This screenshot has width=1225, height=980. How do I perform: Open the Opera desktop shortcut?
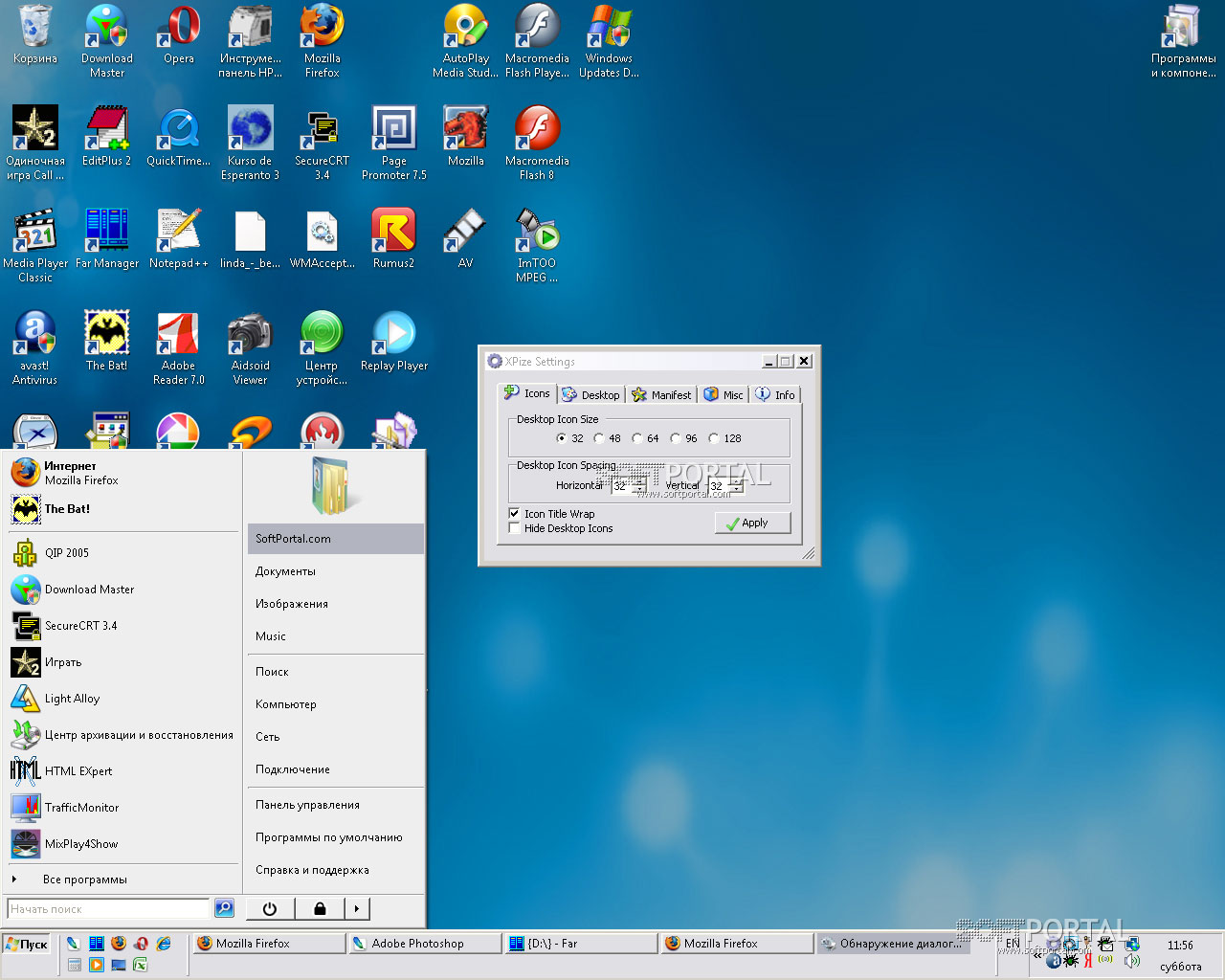[x=179, y=35]
